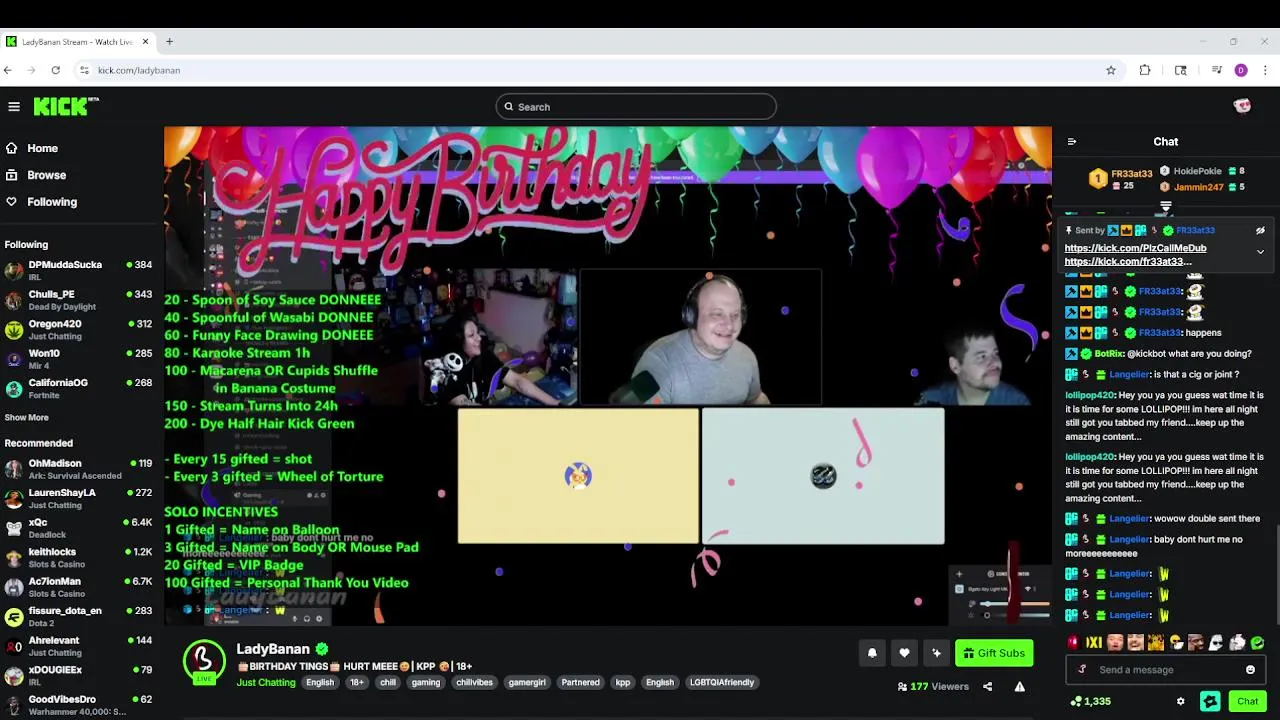Follow LadyBanan with the heart button
The height and width of the screenshot is (720, 1280).
click(904, 653)
